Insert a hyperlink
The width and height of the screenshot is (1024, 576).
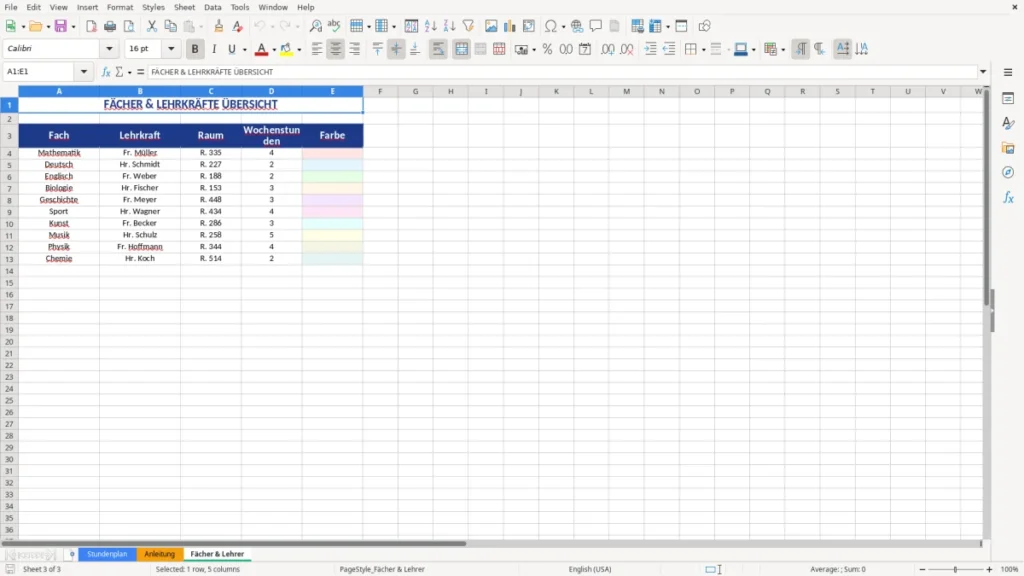click(x=577, y=26)
